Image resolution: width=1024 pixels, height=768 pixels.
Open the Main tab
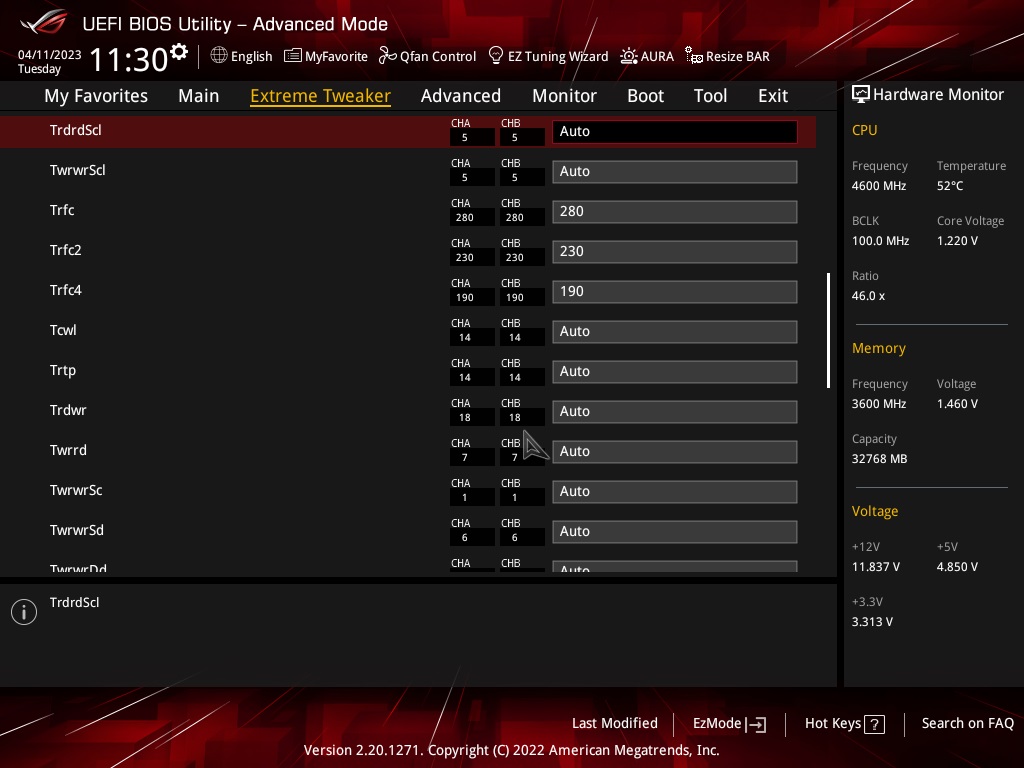(199, 96)
